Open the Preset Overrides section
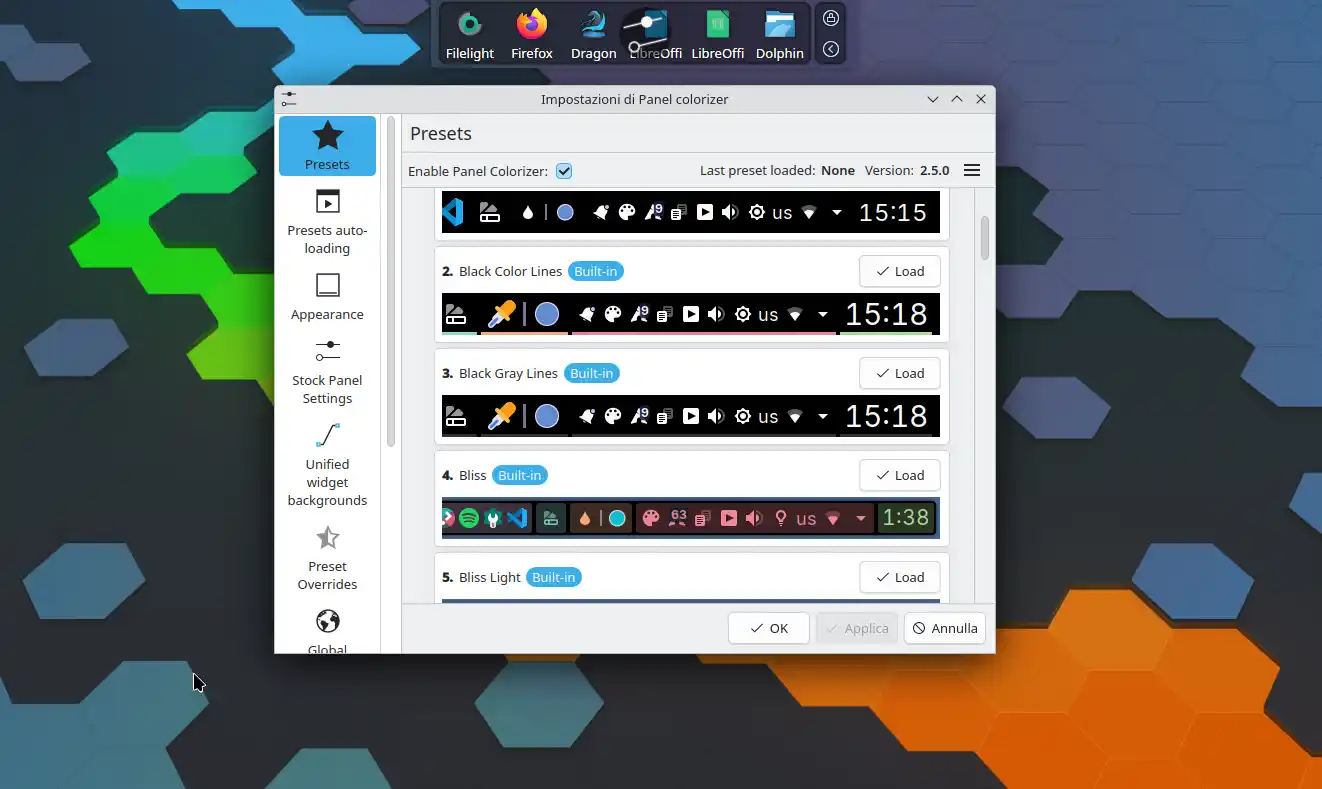Image resolution: width=1322 pixels, height=789 pixels. 327,557
